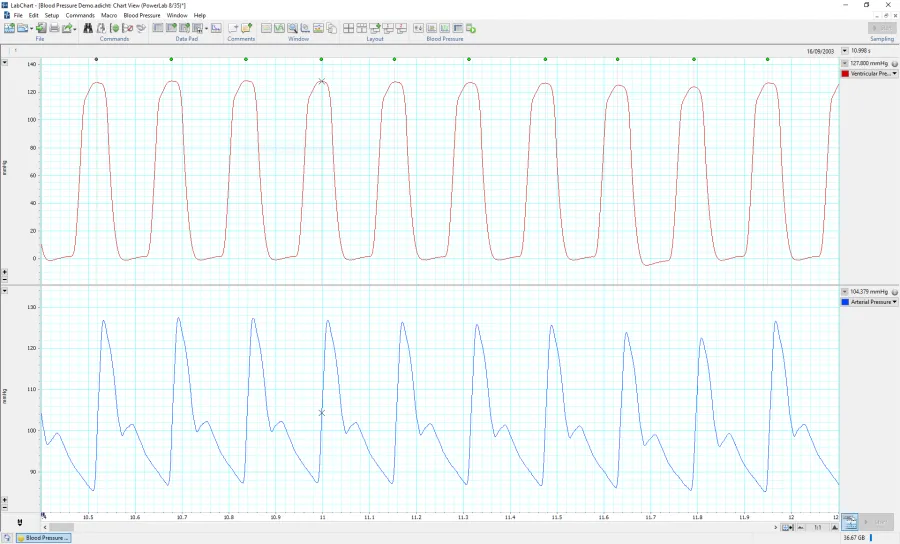Viewport: 900px width, 544px height.
Task: Click the Find binoculars icon
Action: pos(88,28)
